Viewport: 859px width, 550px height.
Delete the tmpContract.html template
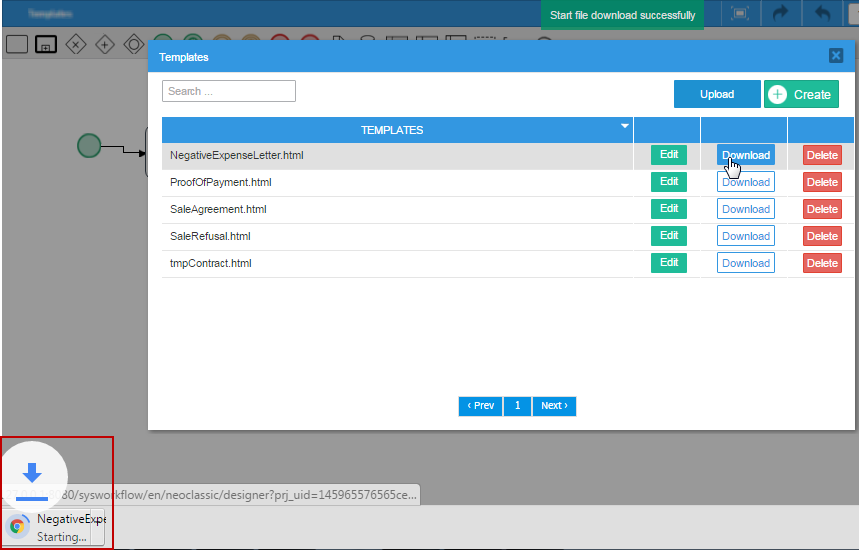pos(822,263)
